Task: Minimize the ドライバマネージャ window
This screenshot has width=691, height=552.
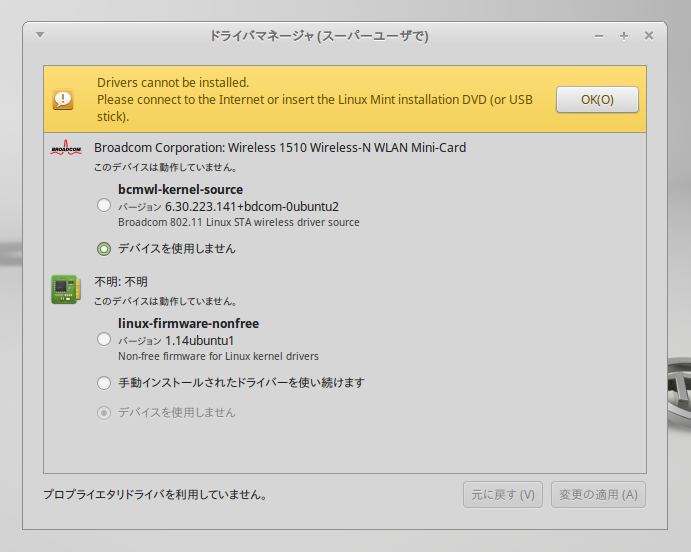Action: point(599,36)
